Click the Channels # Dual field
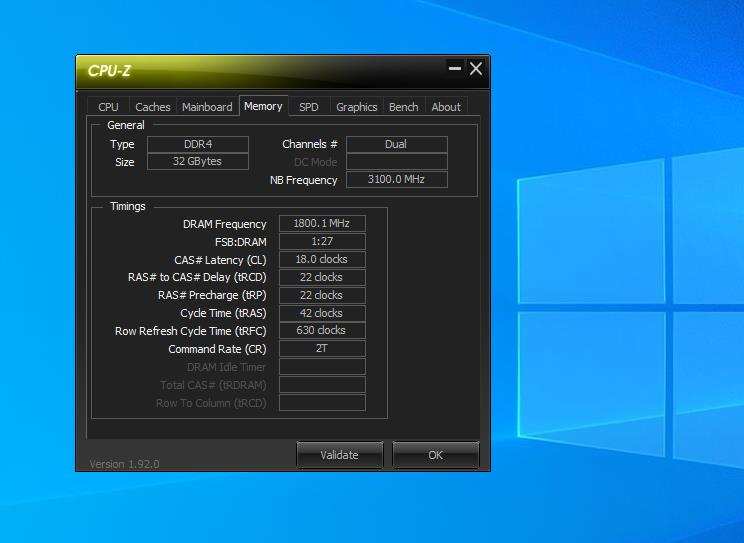The image size is (744, 543). 397,144
